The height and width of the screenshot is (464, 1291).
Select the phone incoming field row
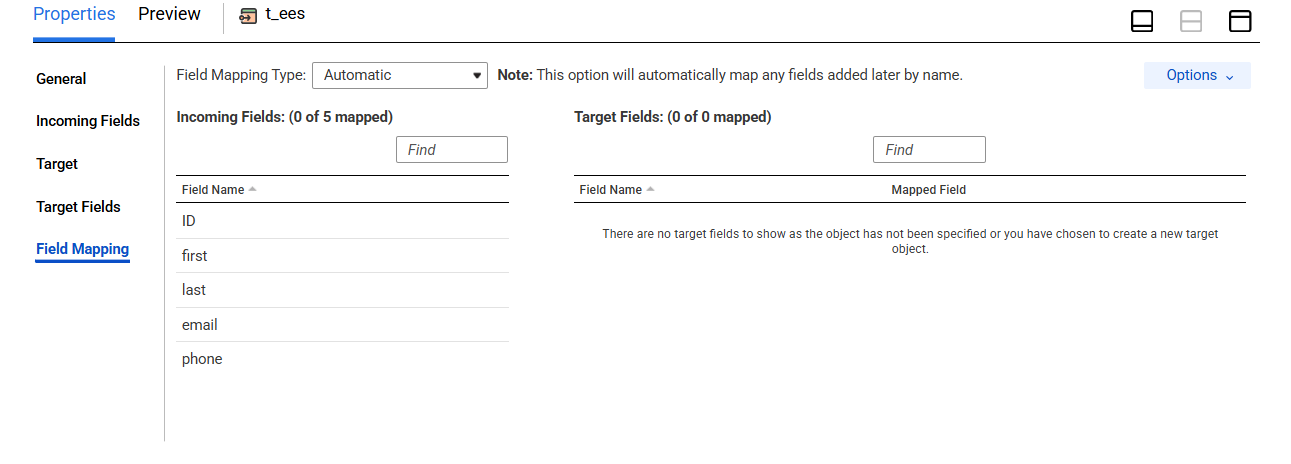342,359
